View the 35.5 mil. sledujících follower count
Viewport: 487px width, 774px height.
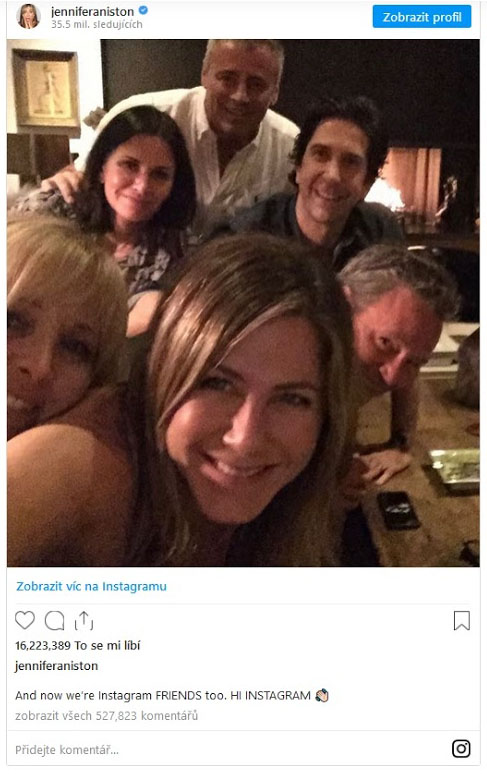[x=97, y=24]
